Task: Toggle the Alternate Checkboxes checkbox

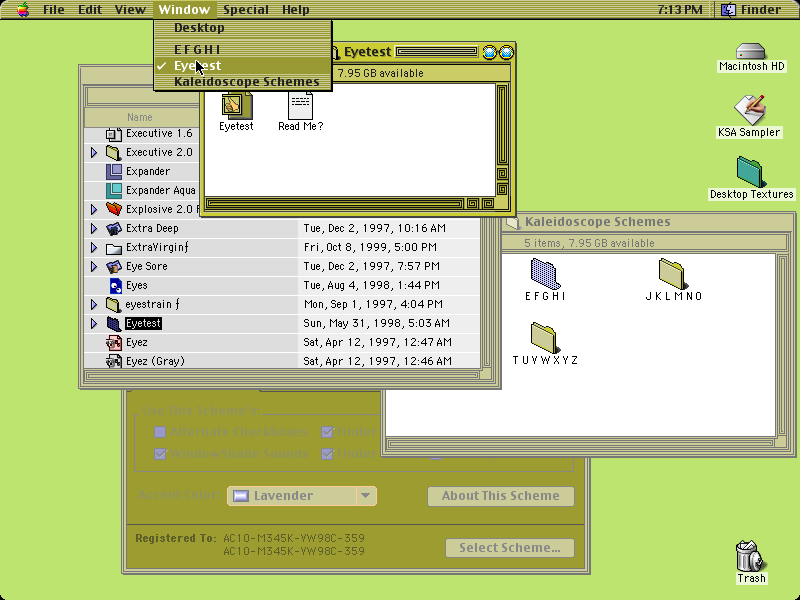Action: 160,432
